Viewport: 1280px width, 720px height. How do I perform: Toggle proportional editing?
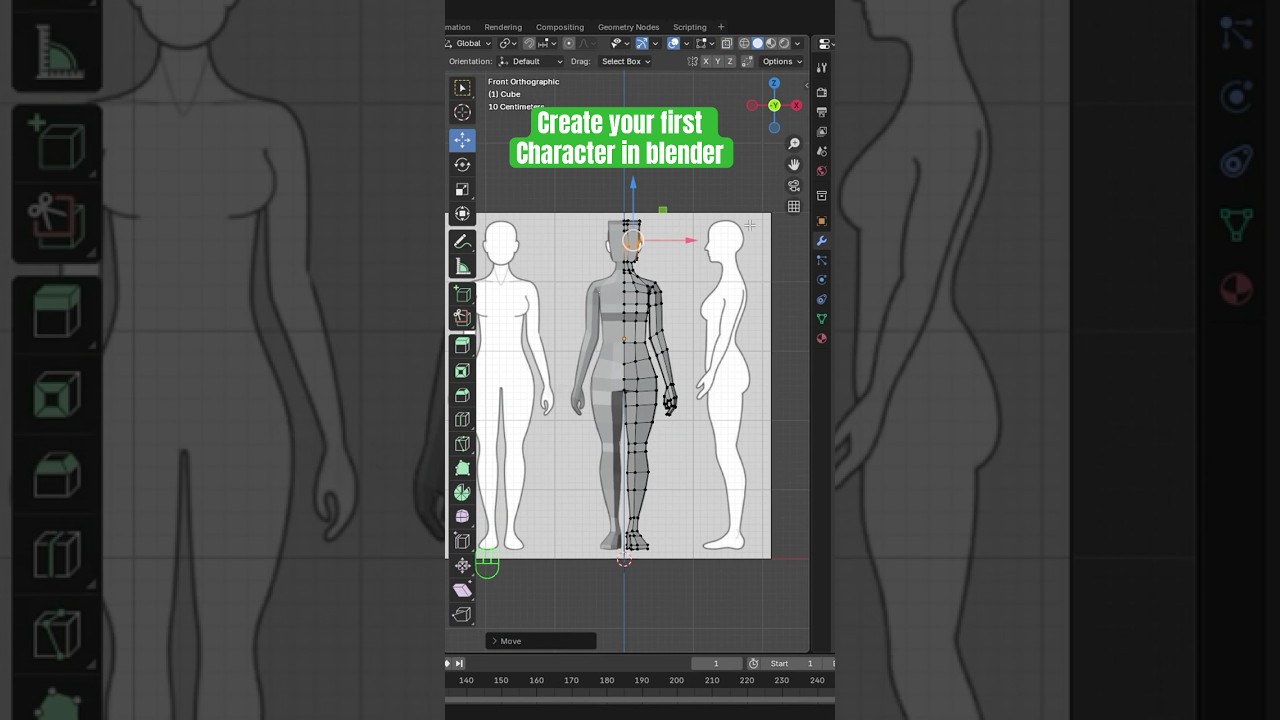click(569, 43)
